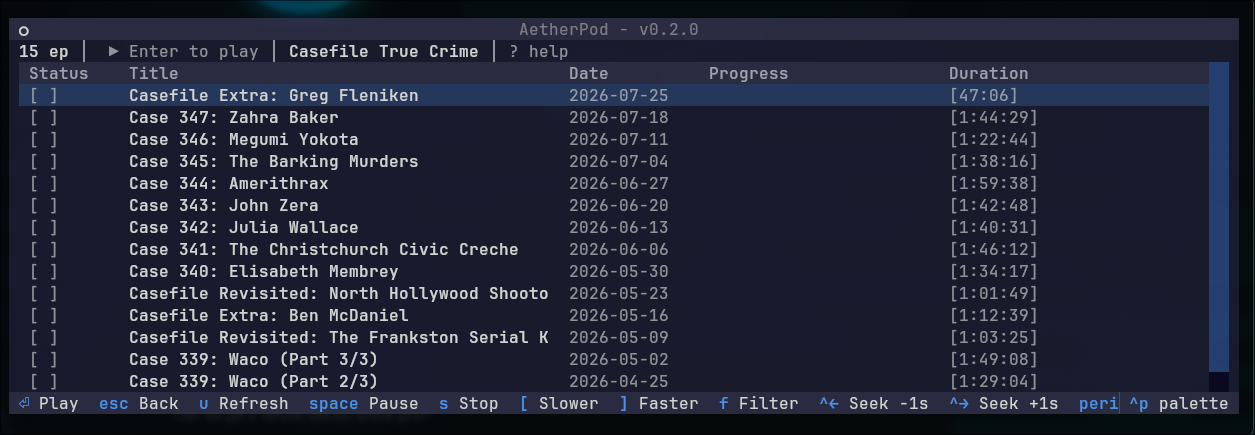Open the ^p palette command
Image resolution: width=1255 pixels, height=435 pixels.
pos(1179,404)
